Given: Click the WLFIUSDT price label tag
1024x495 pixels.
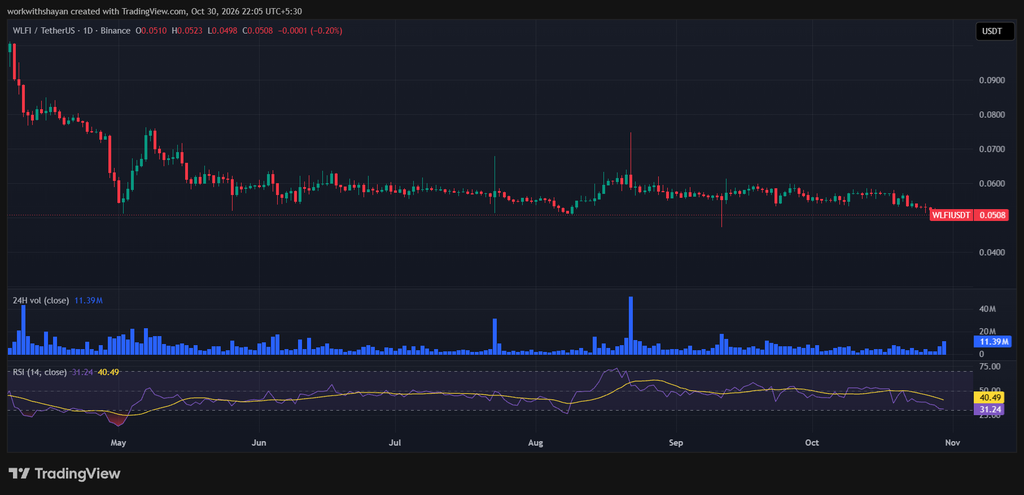Looking at the screenshot, I should click(952, 214).
